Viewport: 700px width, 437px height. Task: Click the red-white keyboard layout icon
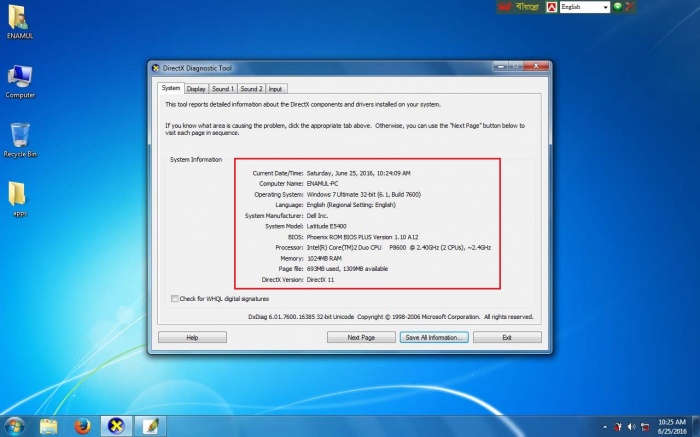(x=552, y=7)
